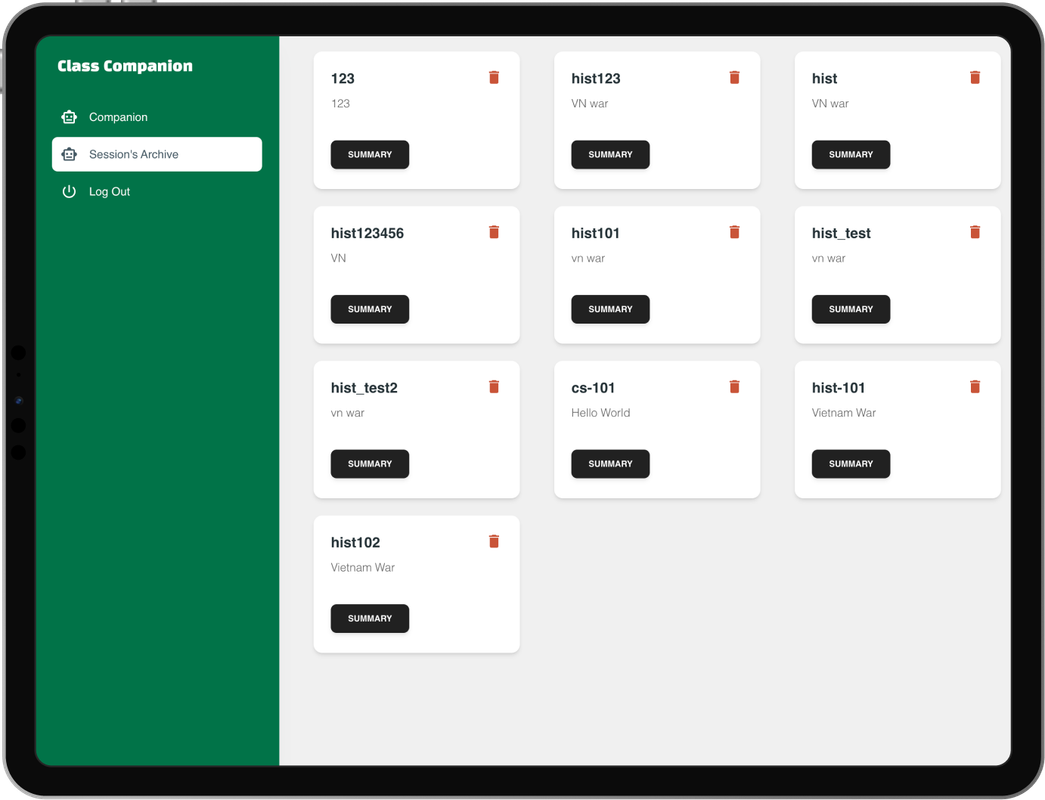View Summary of hist123 session
Viewport: 1045px width, 800px height.
pos(610,155)
